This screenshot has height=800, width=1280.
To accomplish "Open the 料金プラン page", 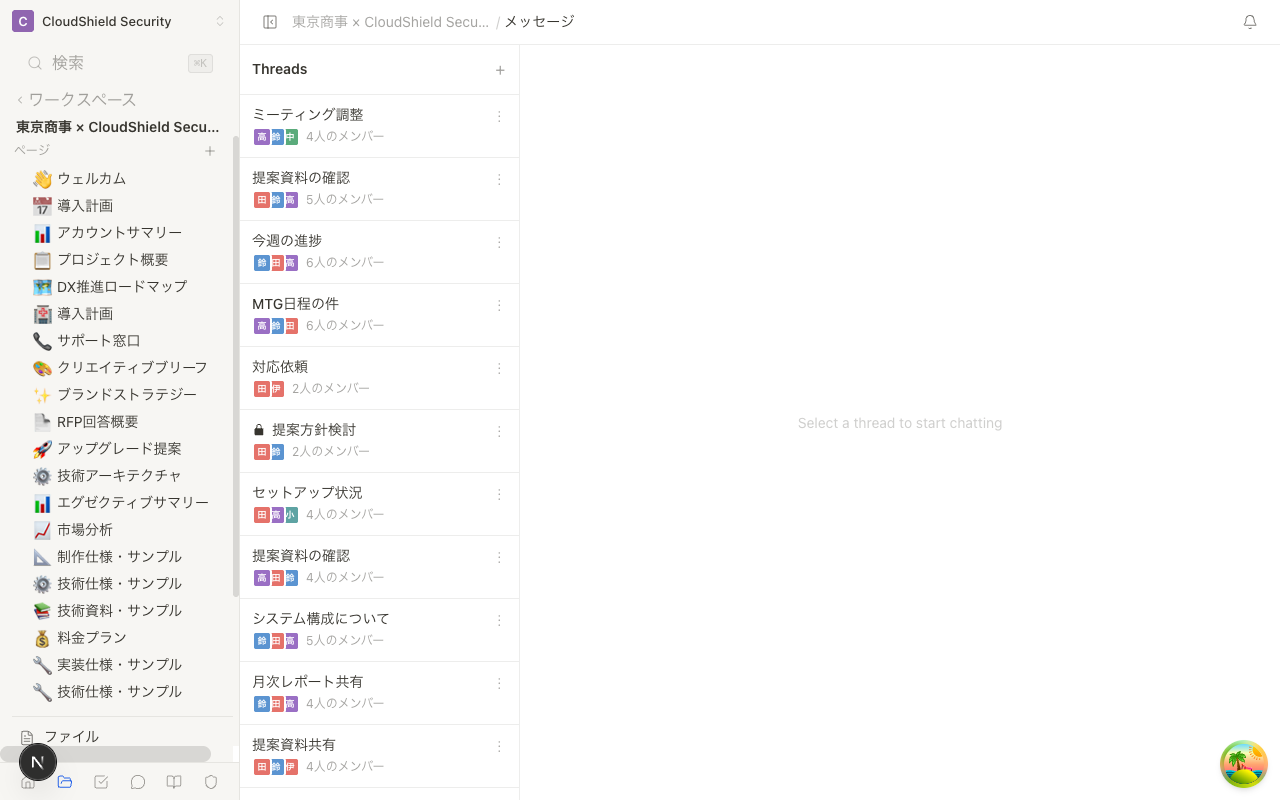I will click(x=91, y=638).
